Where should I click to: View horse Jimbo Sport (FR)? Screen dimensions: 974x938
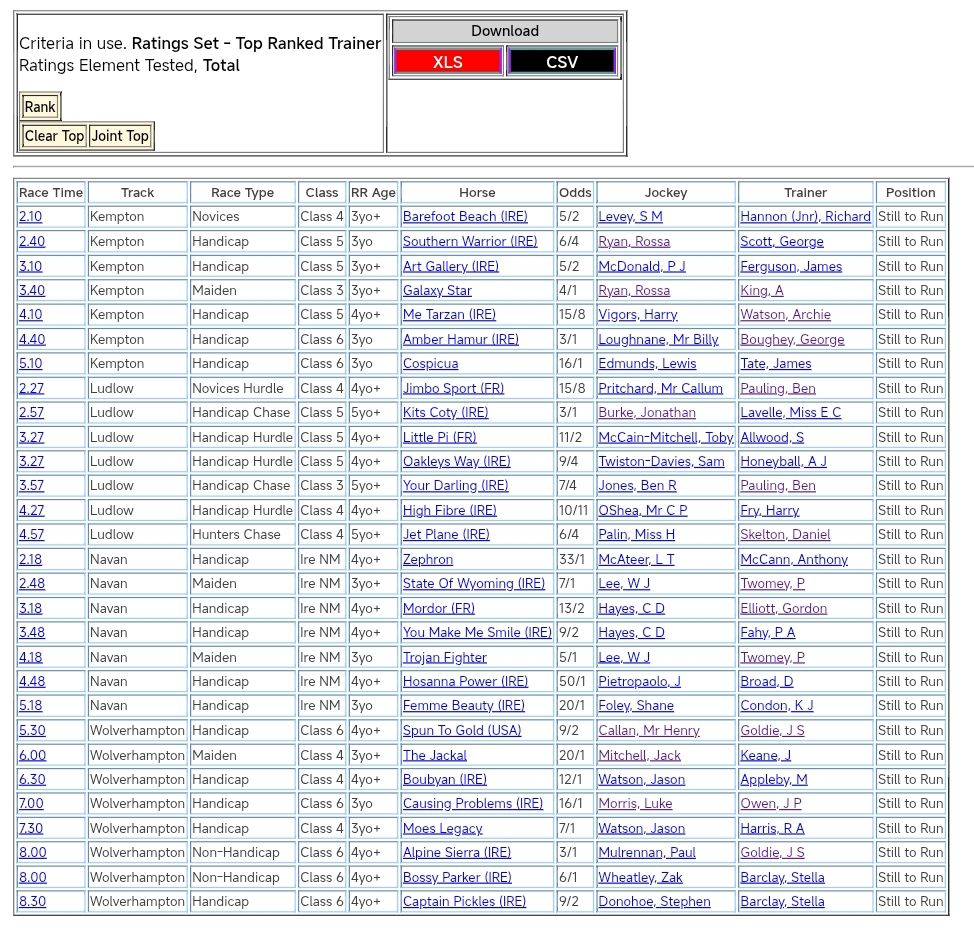tap(453, 389)
